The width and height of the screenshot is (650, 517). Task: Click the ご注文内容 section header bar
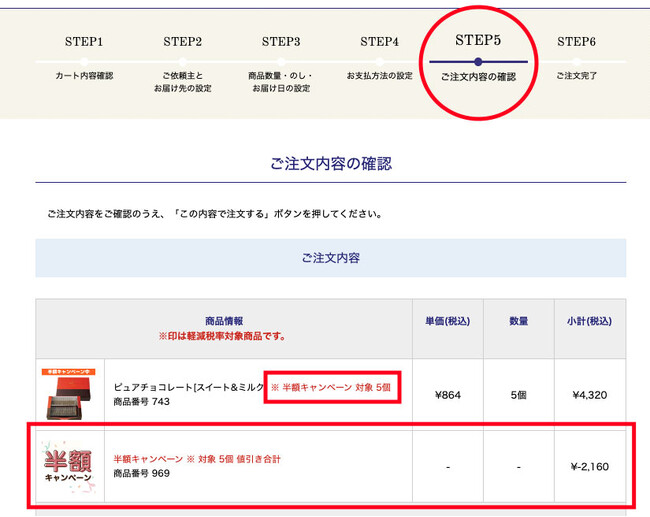pos(330,258)
